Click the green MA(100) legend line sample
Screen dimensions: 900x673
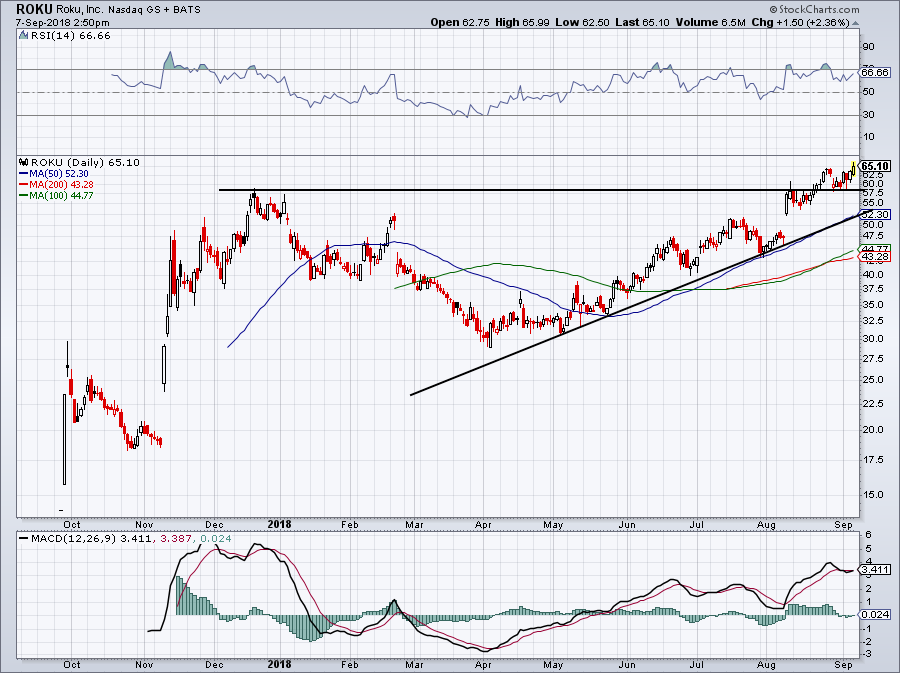(24, 196)
